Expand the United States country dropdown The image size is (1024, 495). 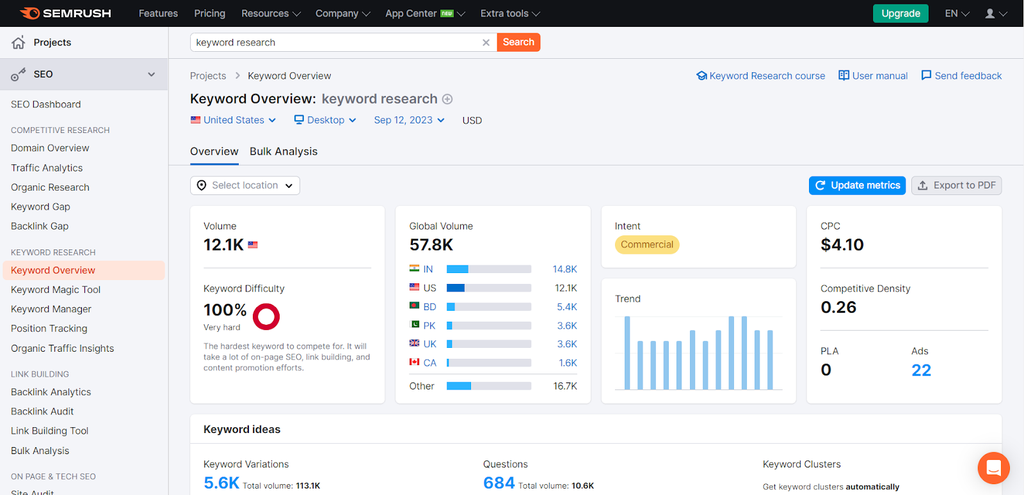click(234, 120)
